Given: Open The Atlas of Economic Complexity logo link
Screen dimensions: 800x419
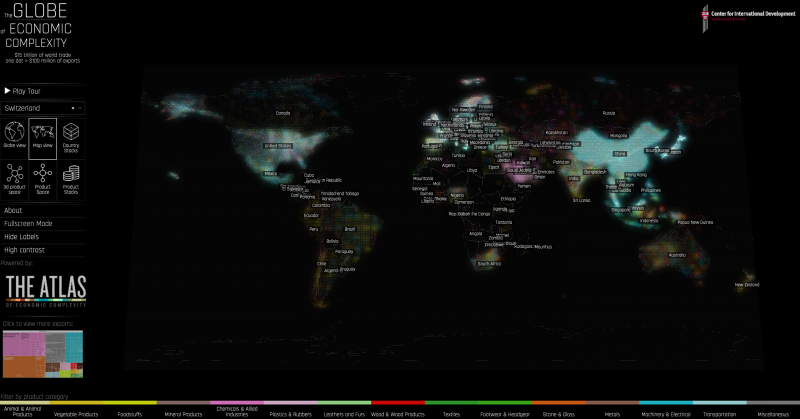Looking at the screenshot, I should (x=46, y=291).
